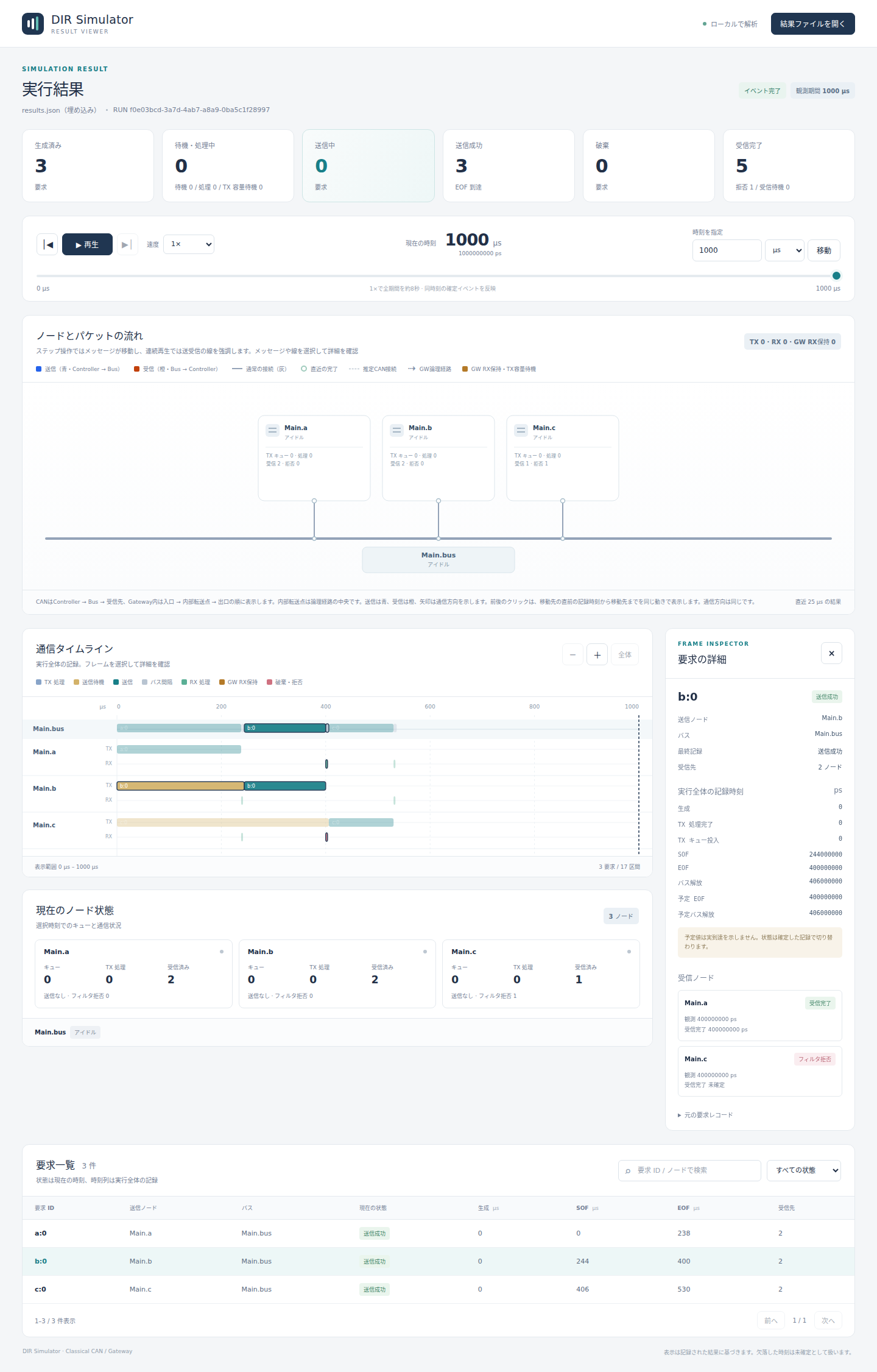This screenshot has height=1372, width=877.
Task: Zoom out the timeline with minus icon
Action: click(x=572, y=654)
